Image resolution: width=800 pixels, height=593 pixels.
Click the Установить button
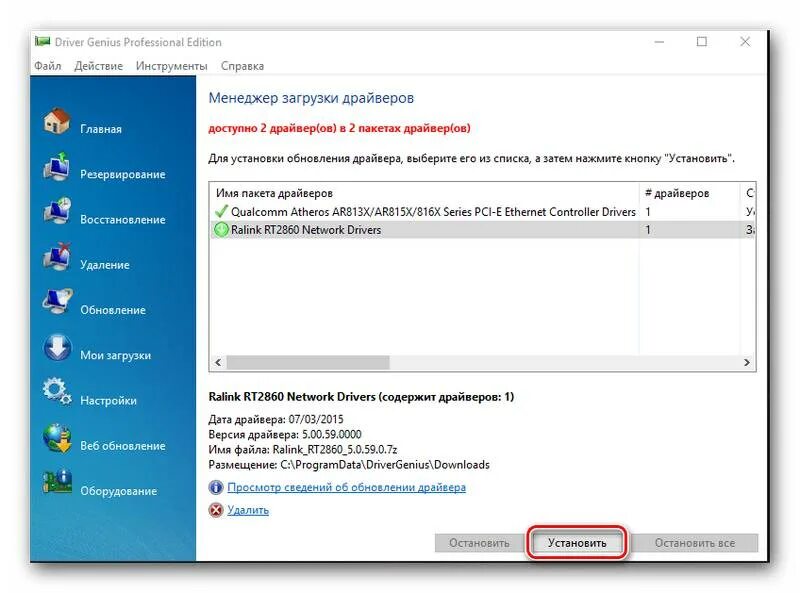point(577,543)
